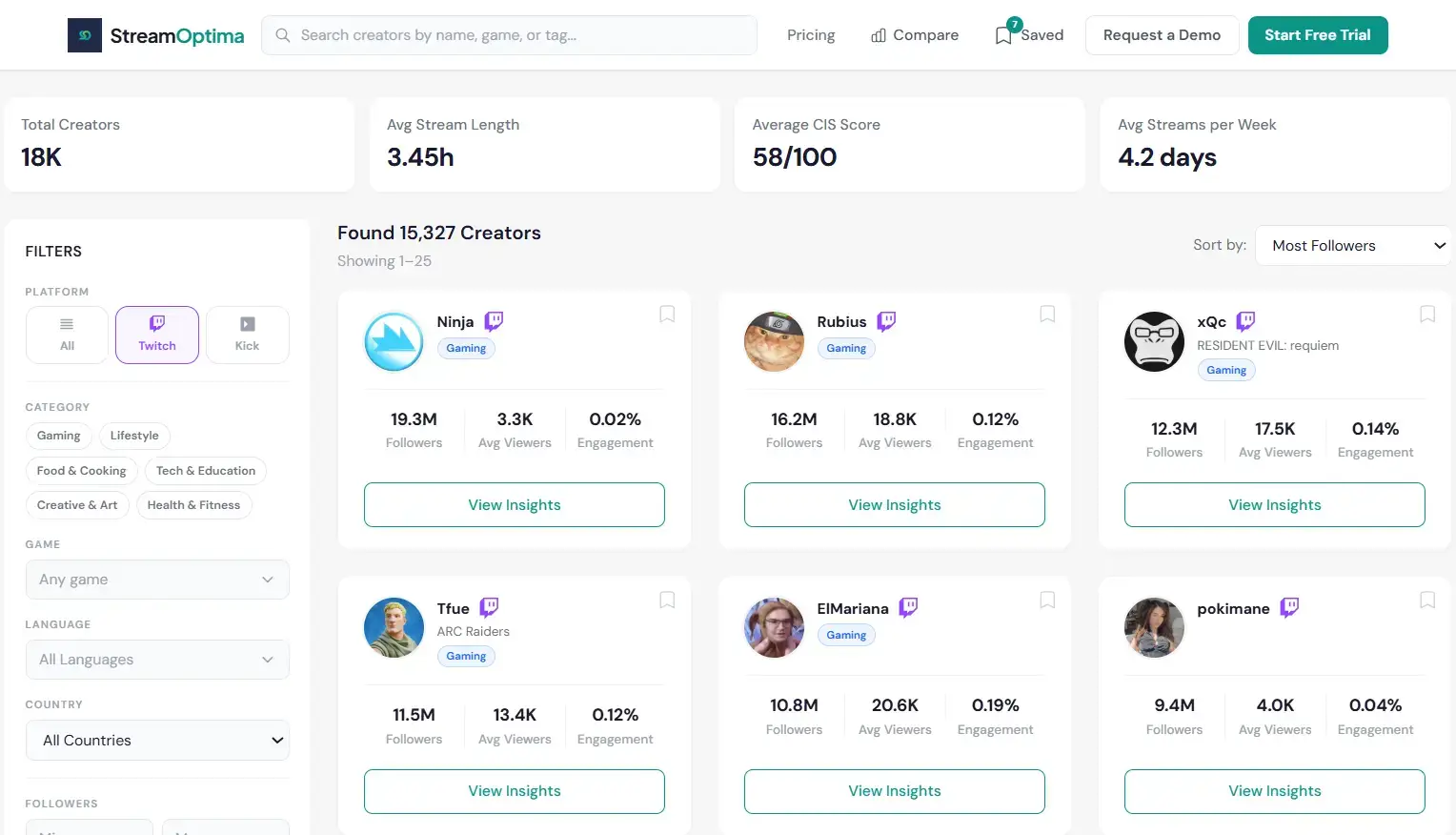Expand the Any game selector

pos(156,580)
